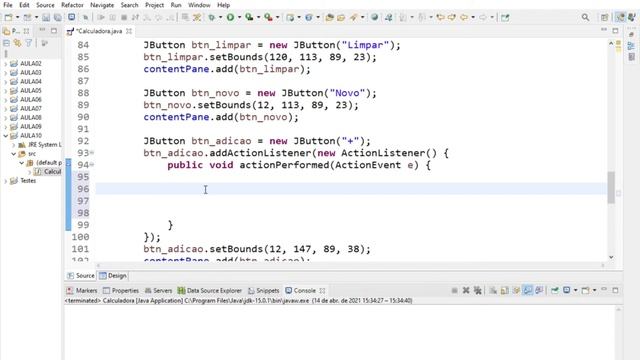Open the External Tools dropdown arrow
This screenshot has height=360, width=640.
(x=278, y=17)
